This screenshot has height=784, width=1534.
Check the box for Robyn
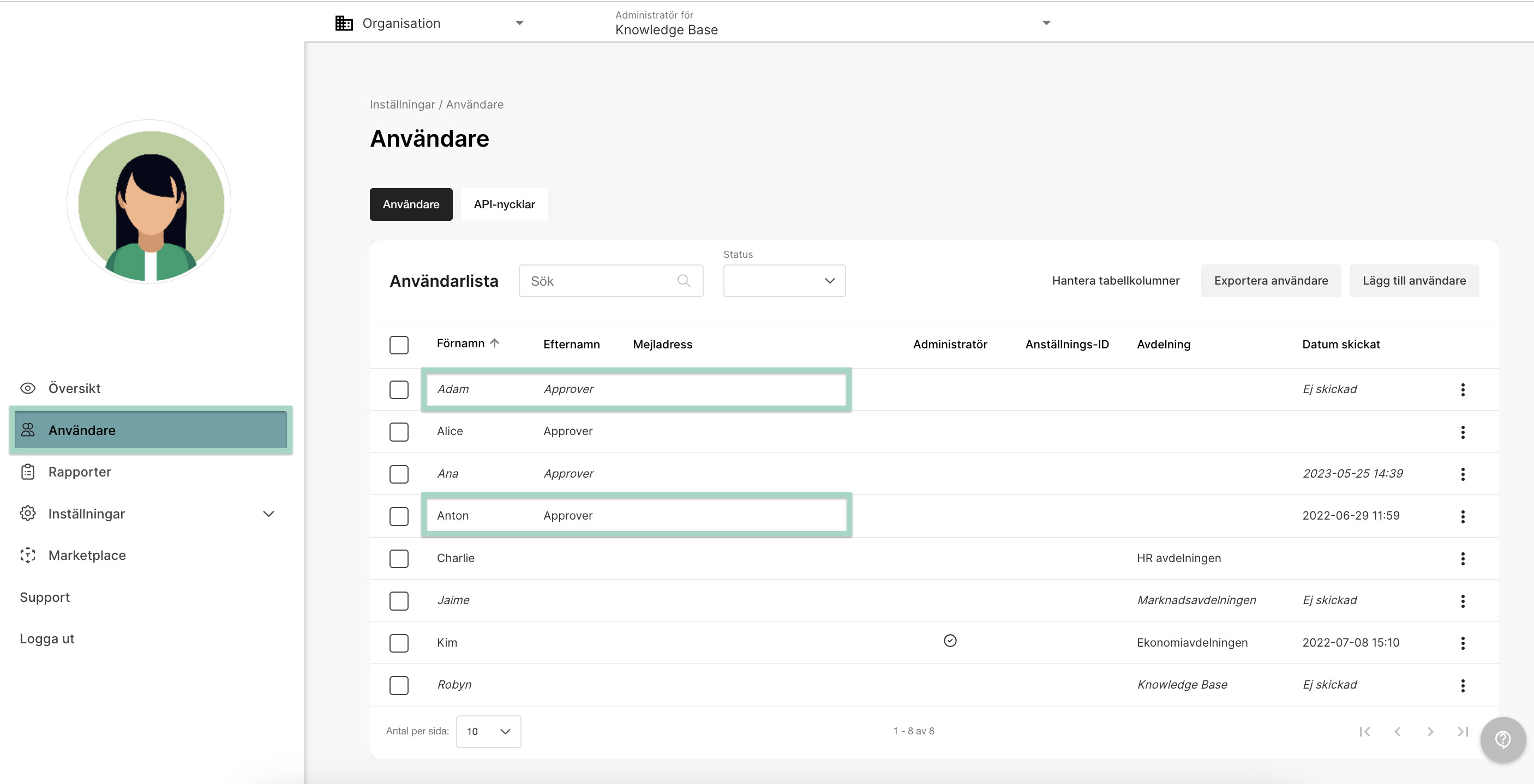pos(398,685)
